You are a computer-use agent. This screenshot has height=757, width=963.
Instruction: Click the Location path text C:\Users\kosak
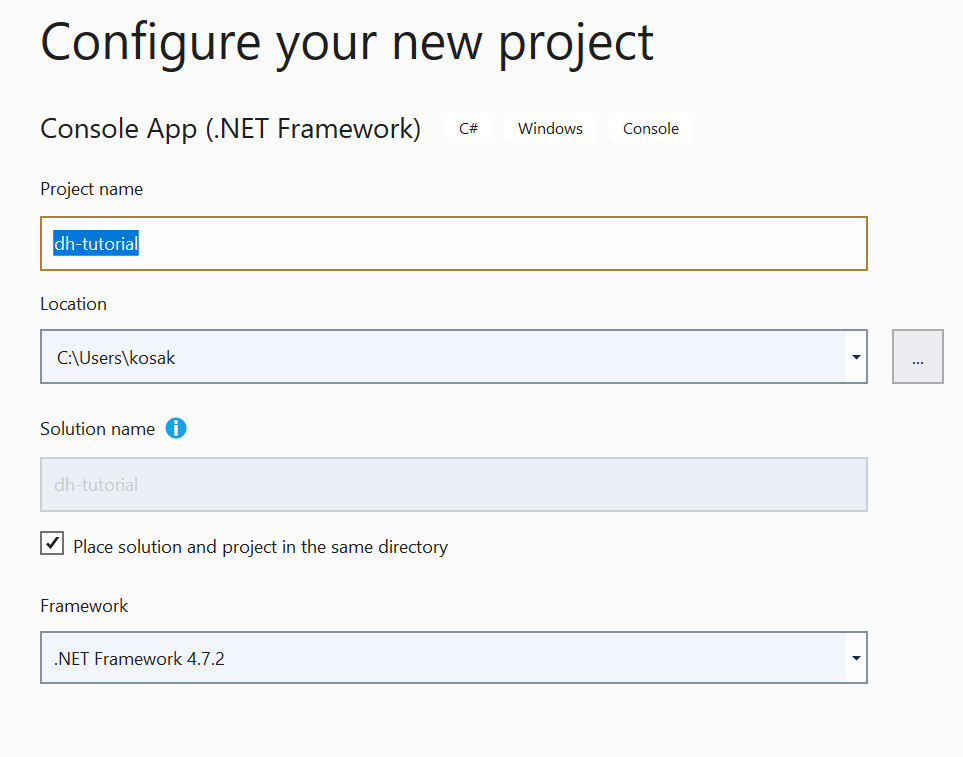point(116,357)
